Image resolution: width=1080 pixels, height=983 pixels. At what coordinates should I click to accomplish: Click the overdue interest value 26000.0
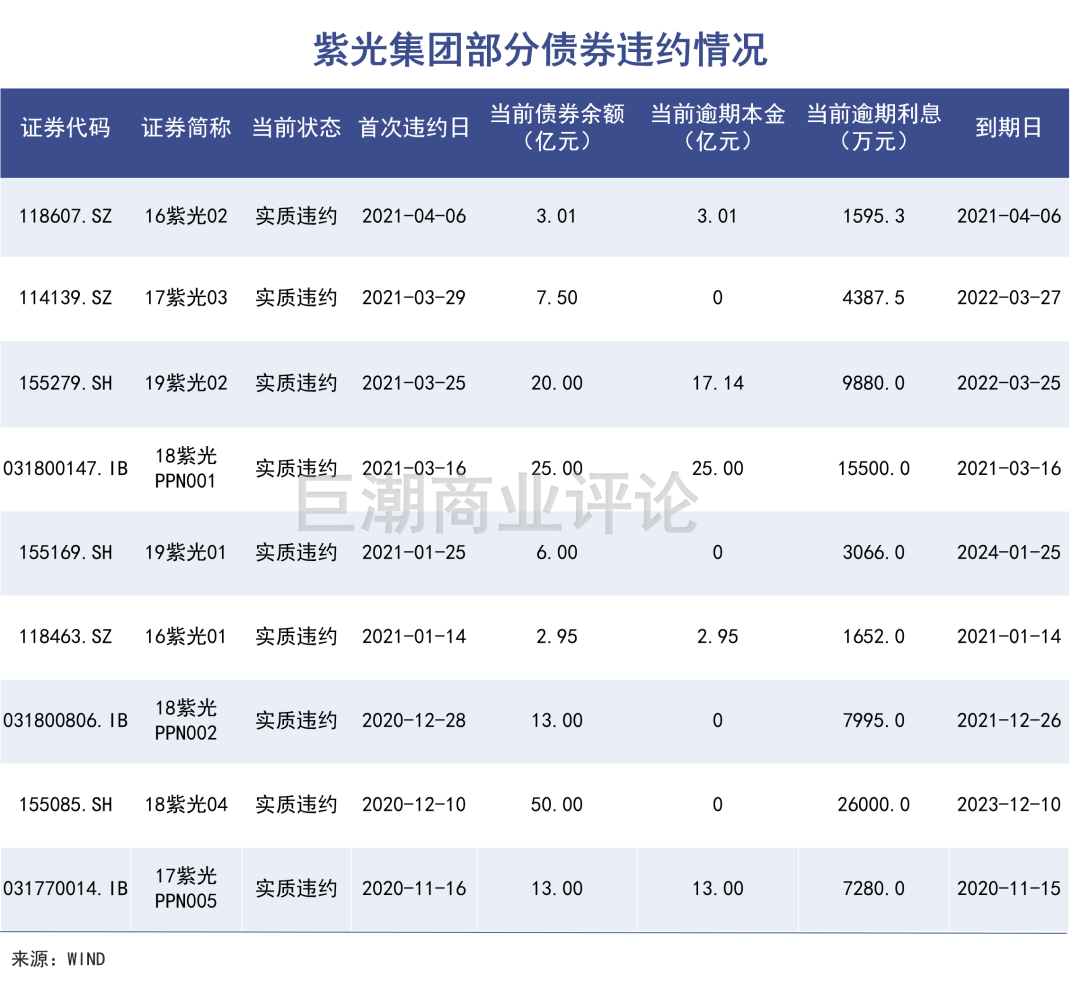tap(874, 805)
